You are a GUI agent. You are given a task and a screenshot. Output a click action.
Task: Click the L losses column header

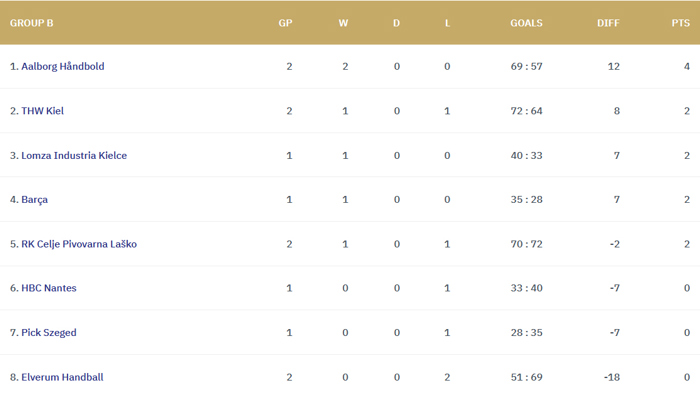tap(447, 23)
